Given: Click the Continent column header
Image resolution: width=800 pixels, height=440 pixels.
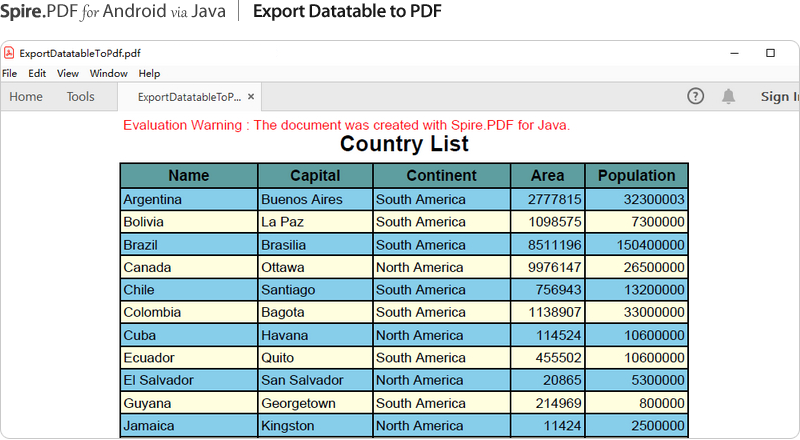Looking at the screenshot, I should click(441, 176).
